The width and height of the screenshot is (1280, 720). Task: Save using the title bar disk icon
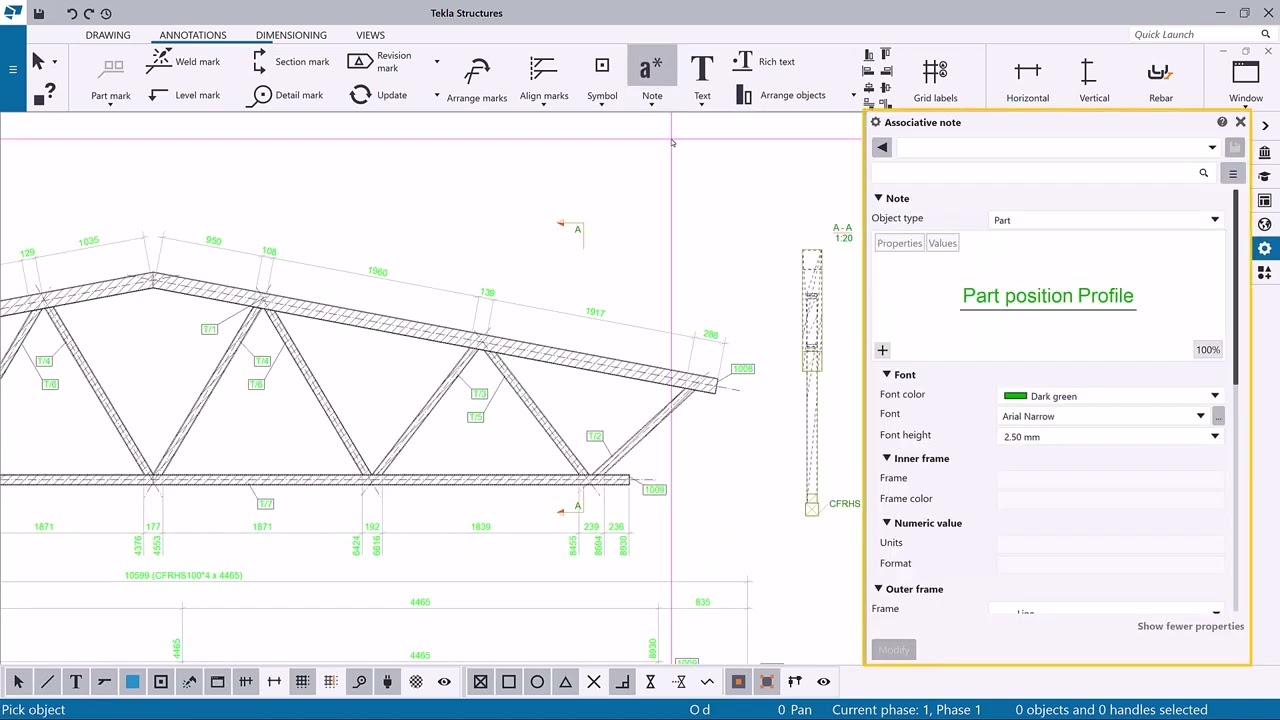[x=38, y=14]
